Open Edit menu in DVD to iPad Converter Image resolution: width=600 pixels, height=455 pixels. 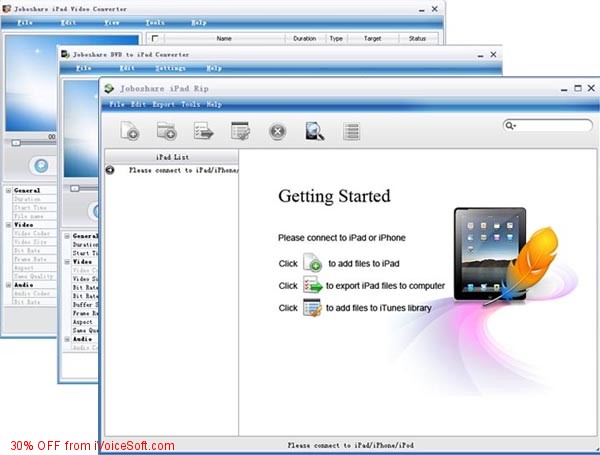point(127,68)
